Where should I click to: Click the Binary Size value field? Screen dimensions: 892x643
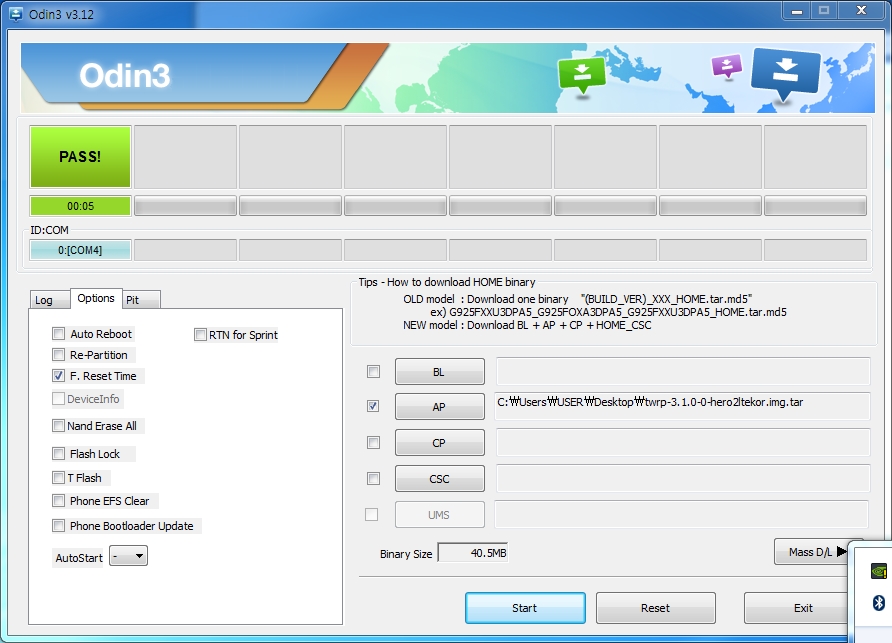[x=473, y=553]
